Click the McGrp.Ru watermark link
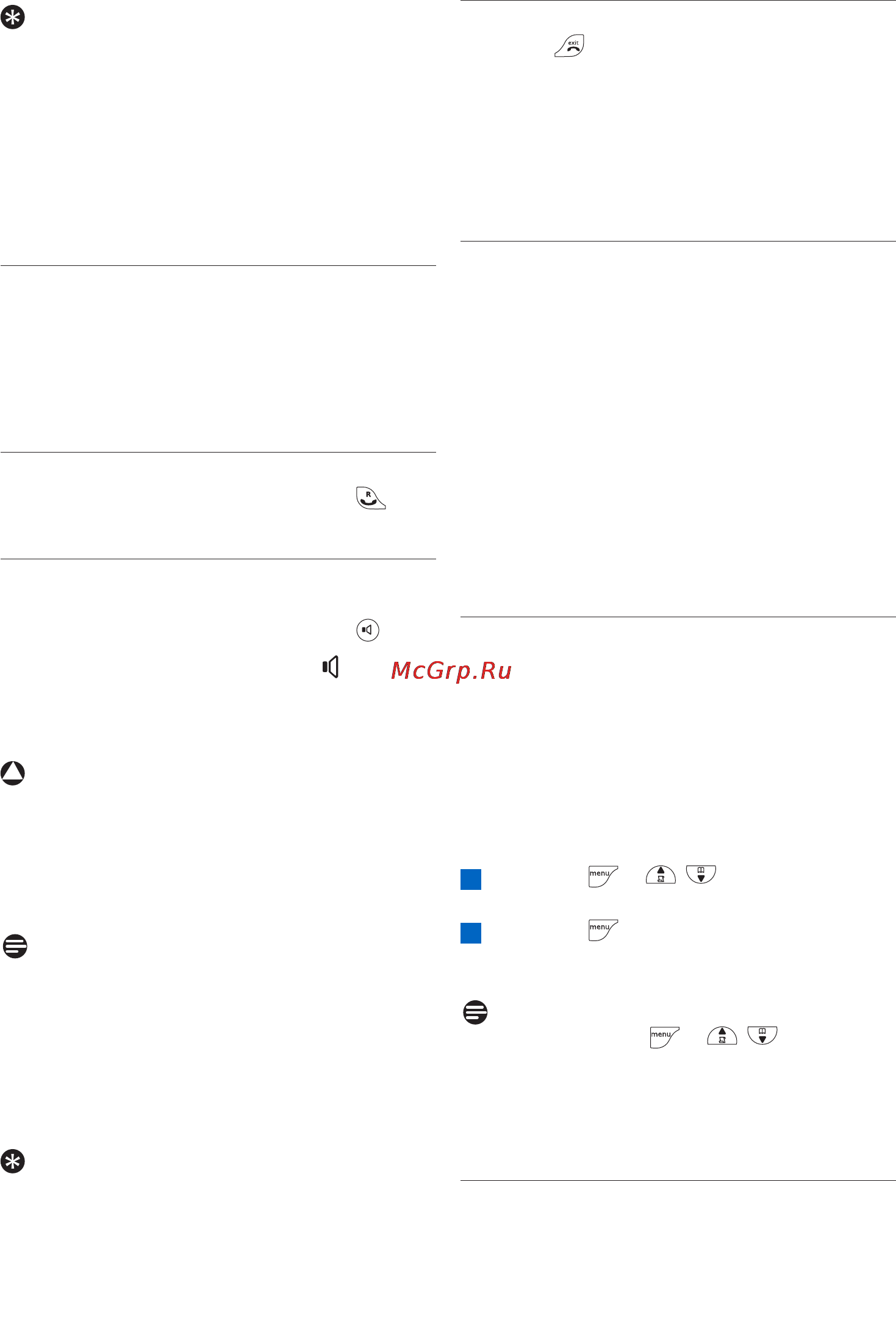896x1340 pixels. 451,670
